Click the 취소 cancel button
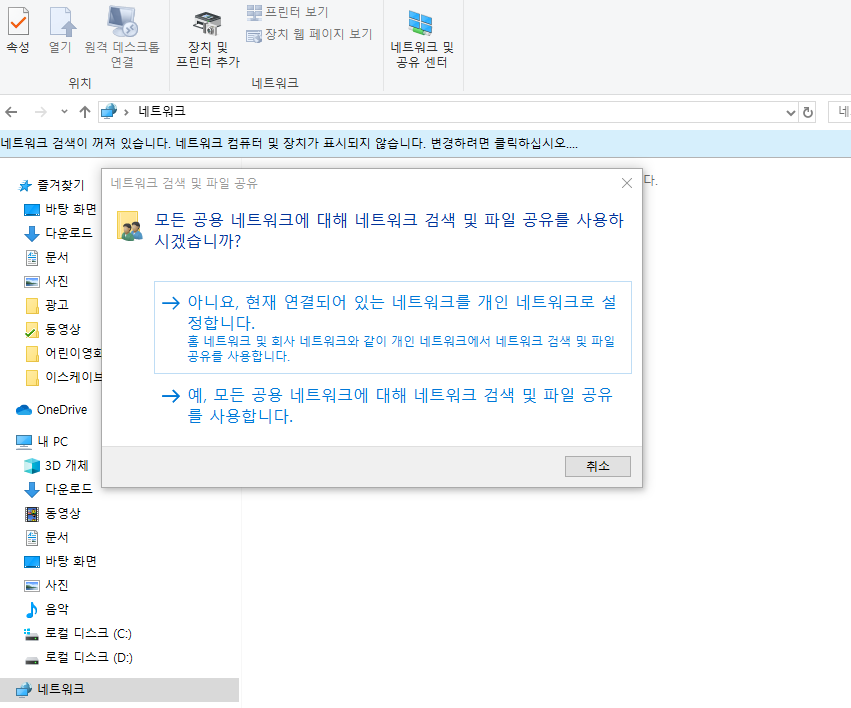The image size is (851, 708). point(598,467)
